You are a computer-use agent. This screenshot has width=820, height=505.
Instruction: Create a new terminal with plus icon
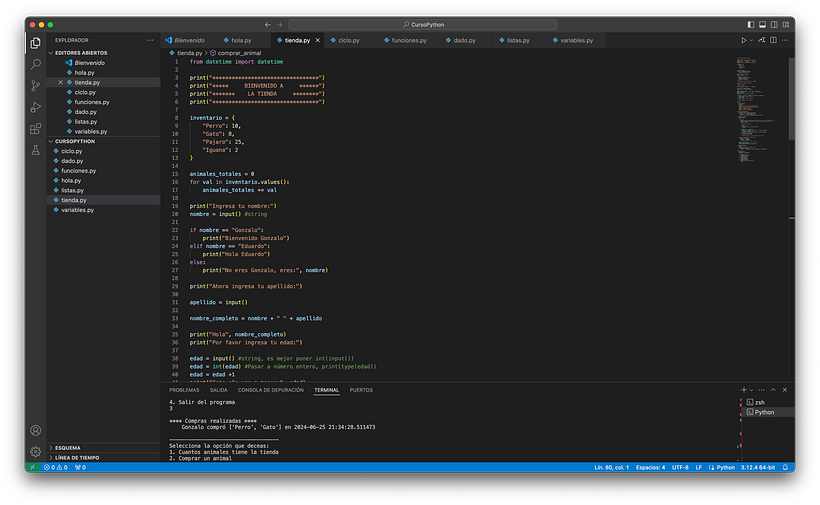(744, 390)
